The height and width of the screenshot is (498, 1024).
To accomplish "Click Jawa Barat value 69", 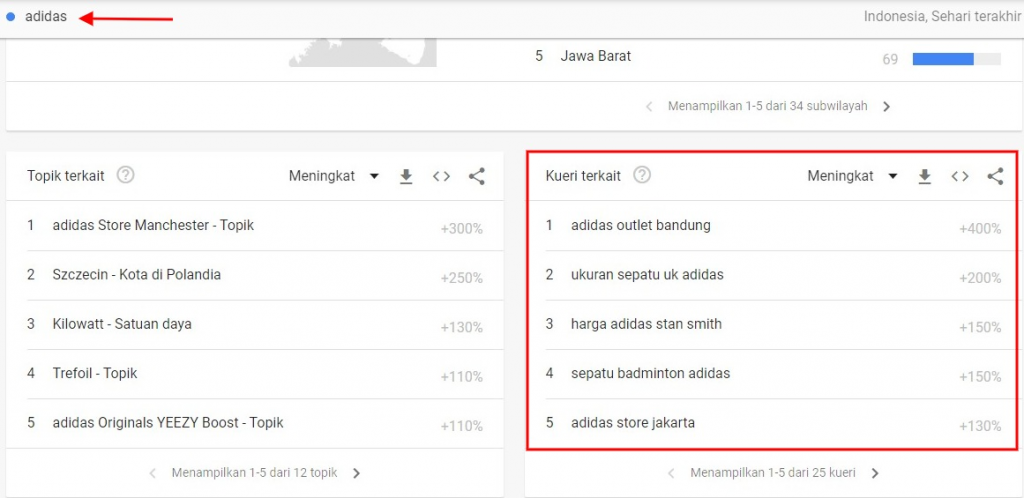I will coord(890,59).
